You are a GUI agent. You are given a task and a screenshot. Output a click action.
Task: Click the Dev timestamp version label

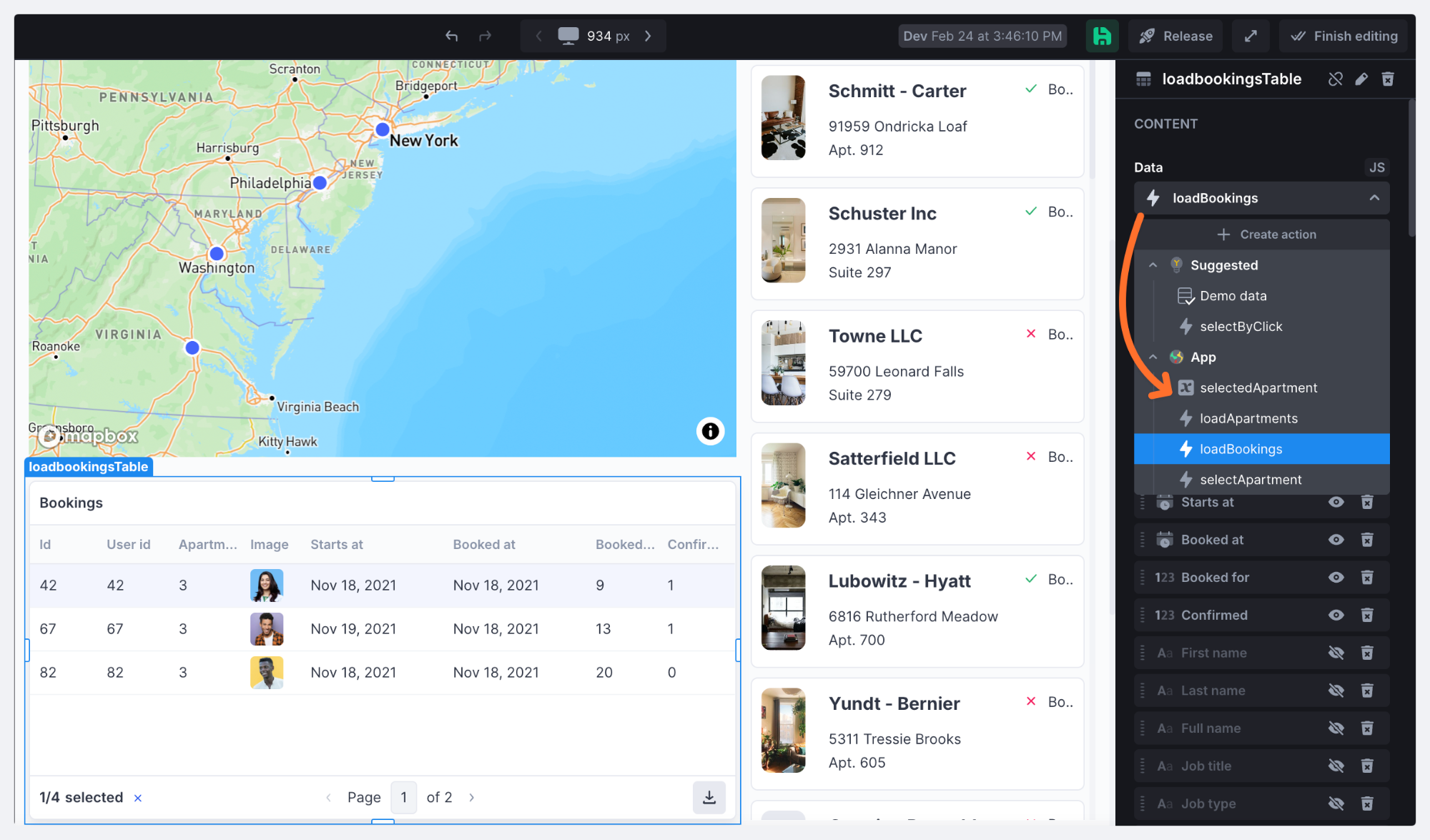[x=982, y=36]
